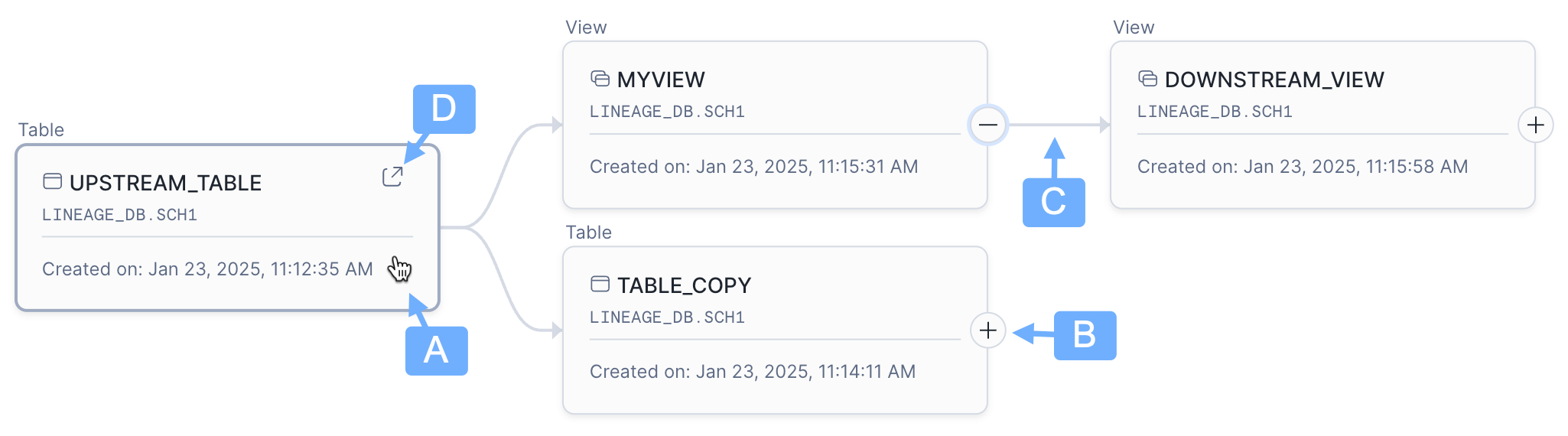Viewport: 1568px width, 436px height.
Task: Click the blue callout marker B
Action: coord(1085,335)
